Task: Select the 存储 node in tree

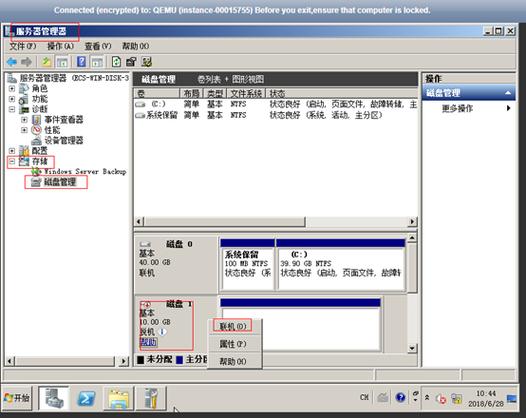Action: (x=40, y=161)
